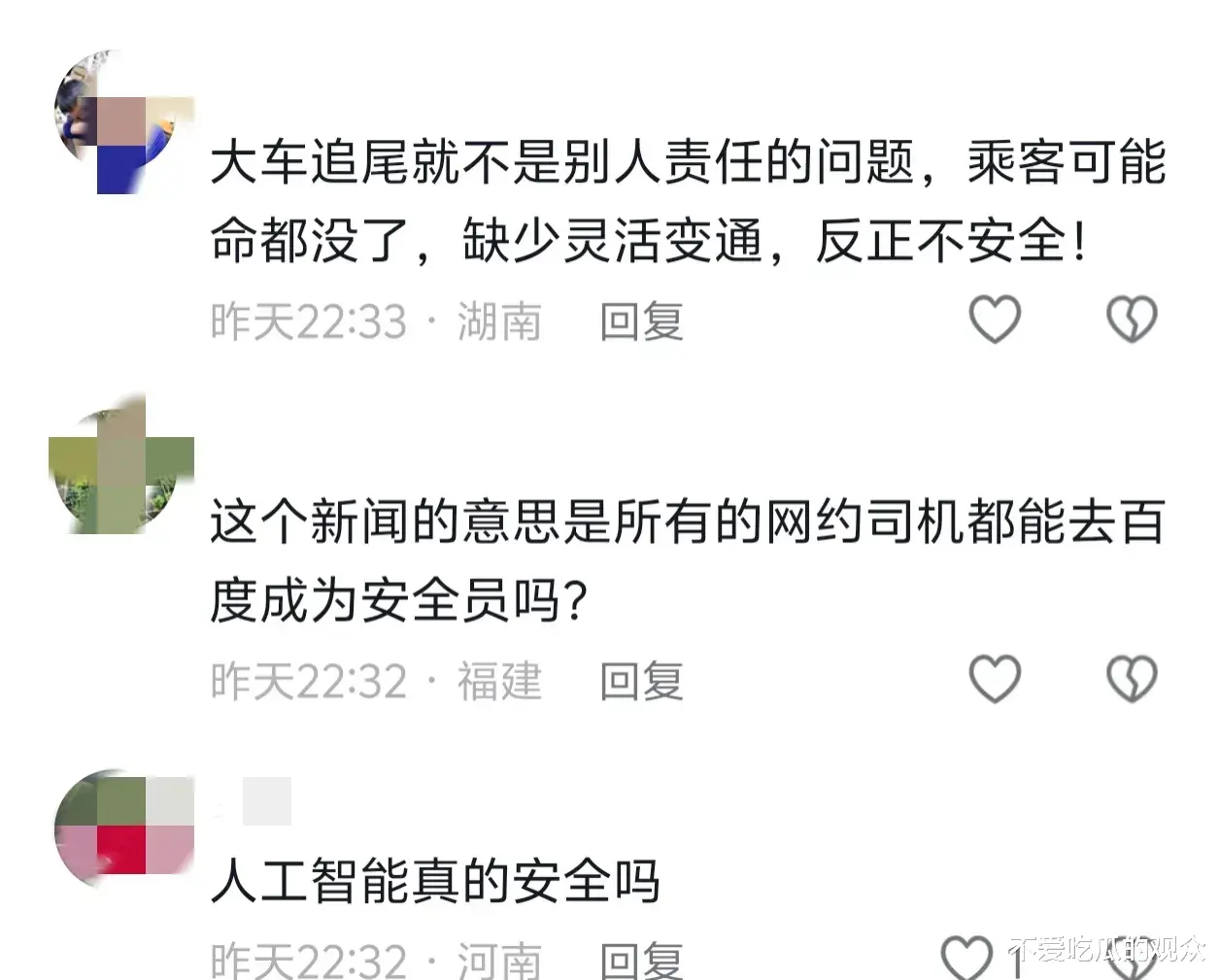Screen dimensions: 1220x980
Task: Tap the broken heart on the Henan comment
Action: click(1133, 958)
